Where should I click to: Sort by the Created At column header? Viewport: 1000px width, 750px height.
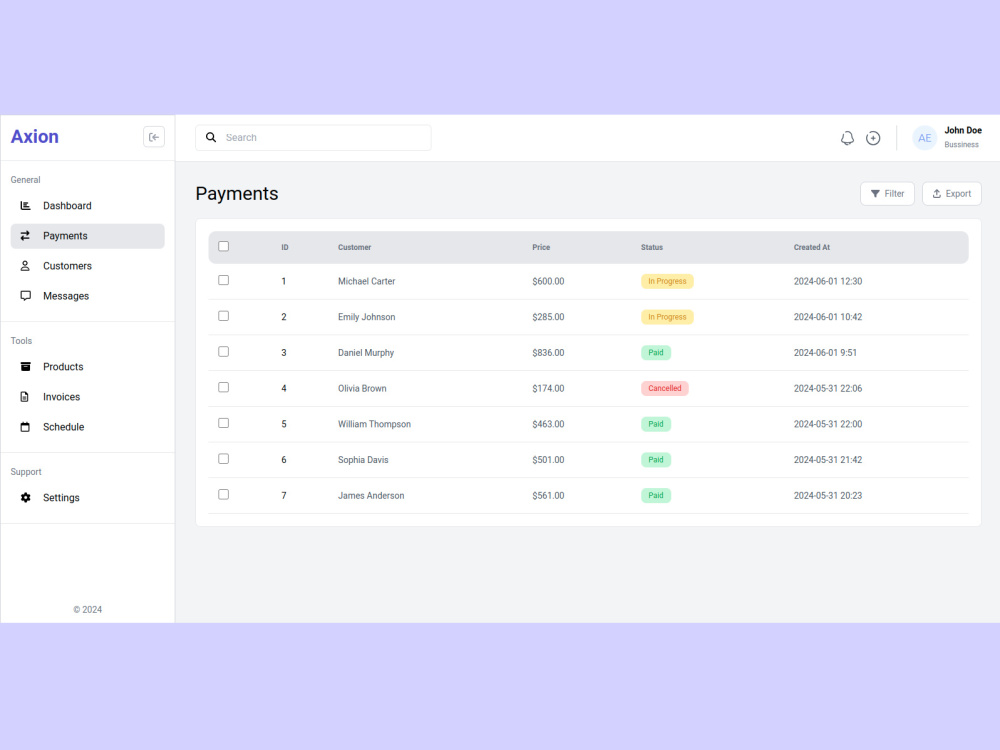812,247
